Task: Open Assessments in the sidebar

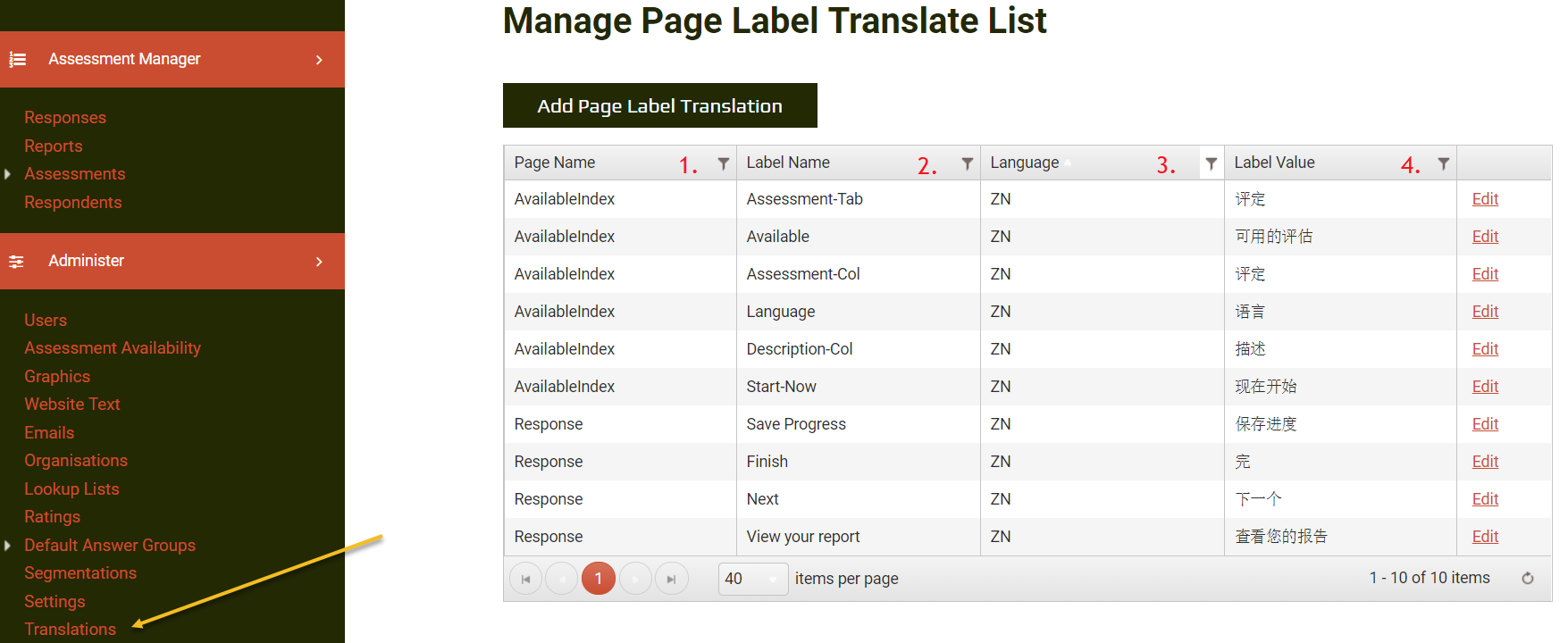Action: point(75,174)
